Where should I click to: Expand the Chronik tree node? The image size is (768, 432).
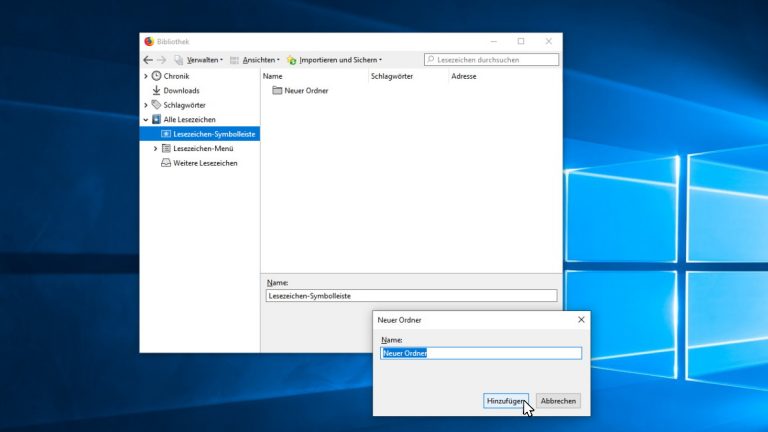(146, 76)
